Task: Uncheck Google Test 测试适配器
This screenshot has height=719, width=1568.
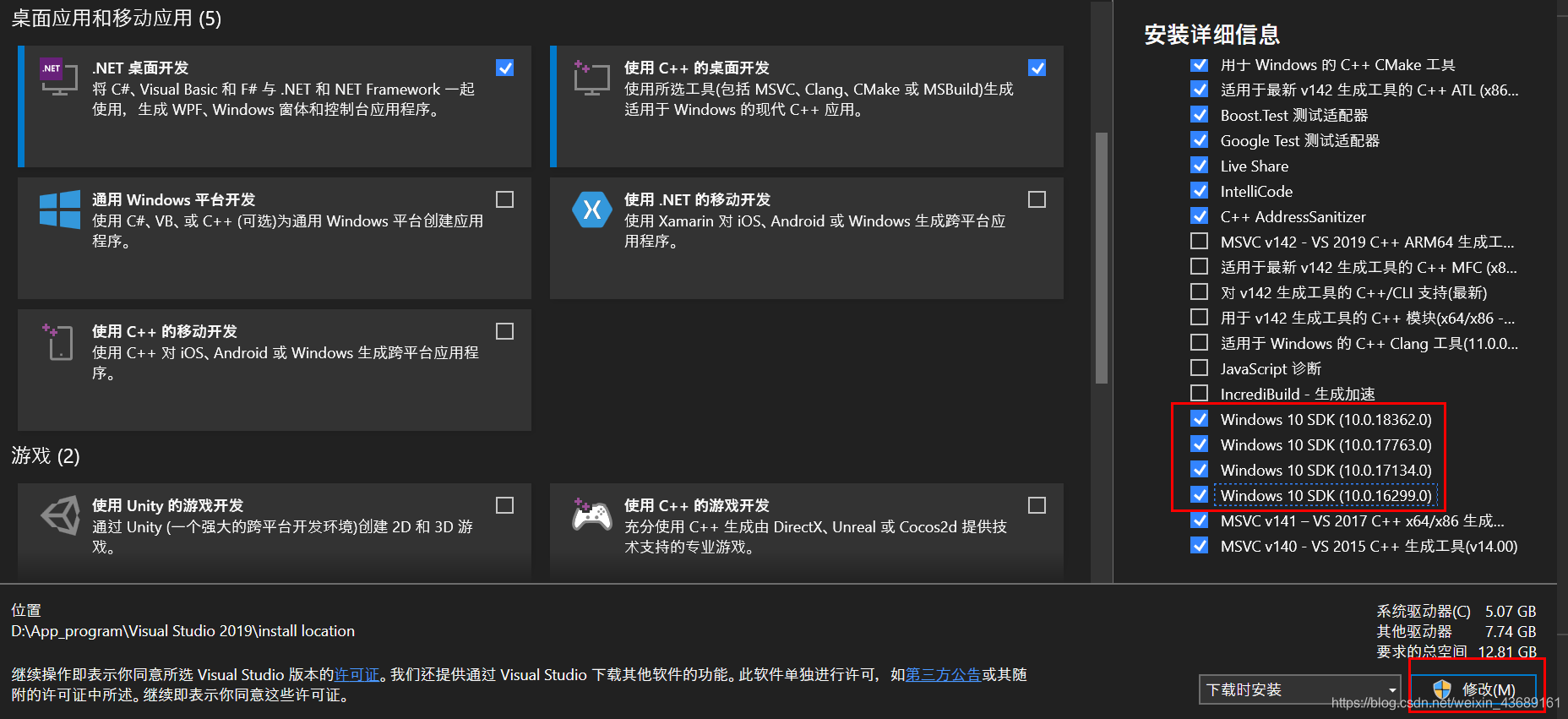Action: pyautogui.click(x=1199, y=140)
